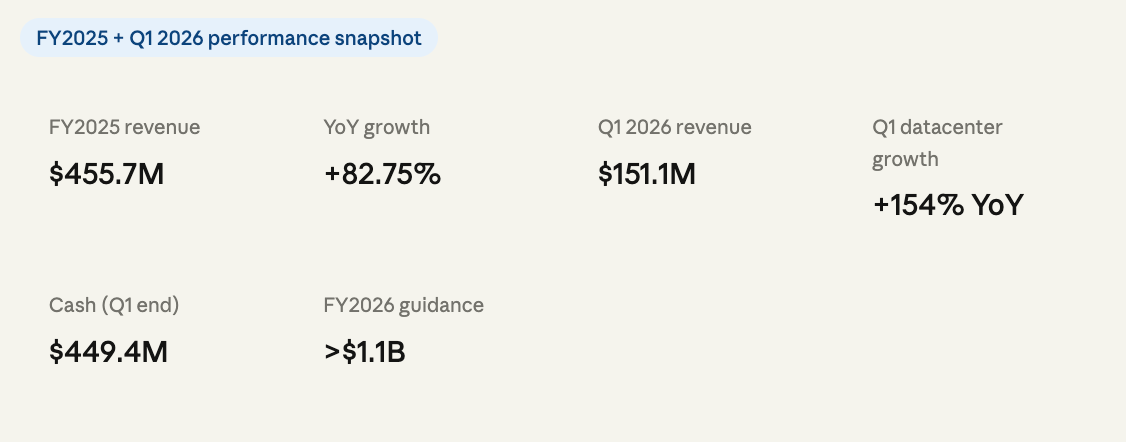This screenshot has width=1126, height=442.
Task: Click the FY2025 + Q1 2026 performance snapshot pill
Action: click(x=228, y=38)
